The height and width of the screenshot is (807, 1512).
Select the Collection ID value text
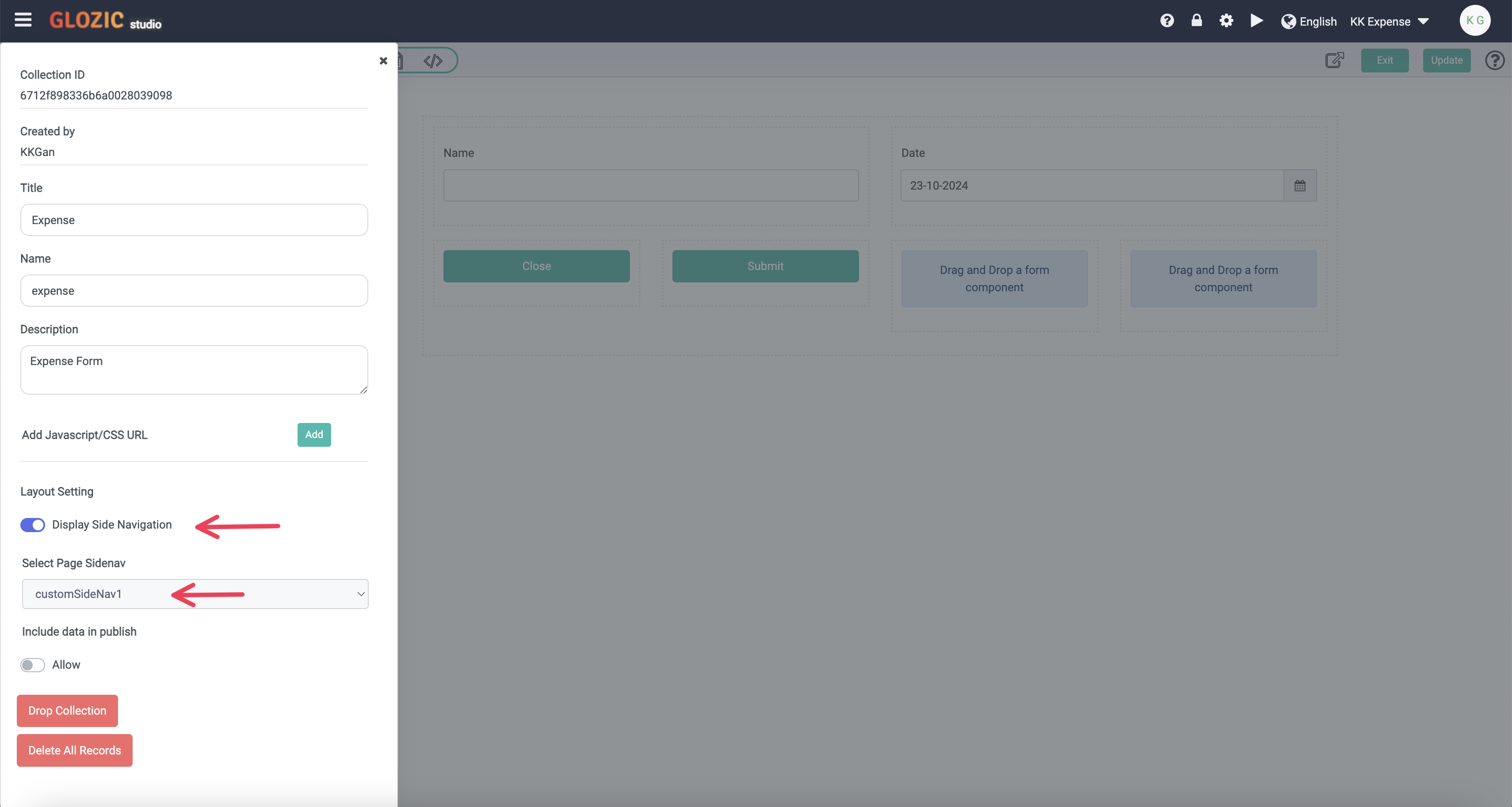point(96,95)
